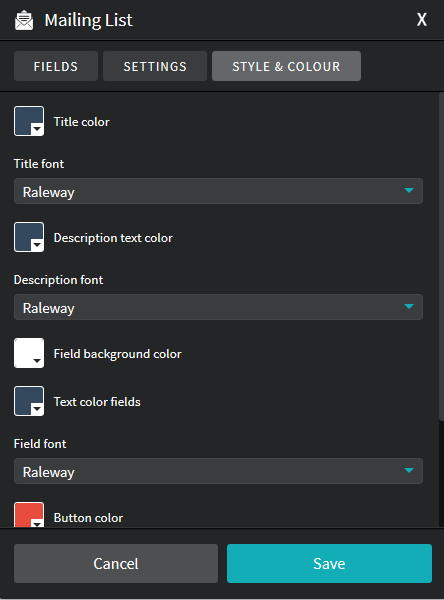Select the STYLE & COLOUR tab
This screenshot has width=444, height=600.
286,66
